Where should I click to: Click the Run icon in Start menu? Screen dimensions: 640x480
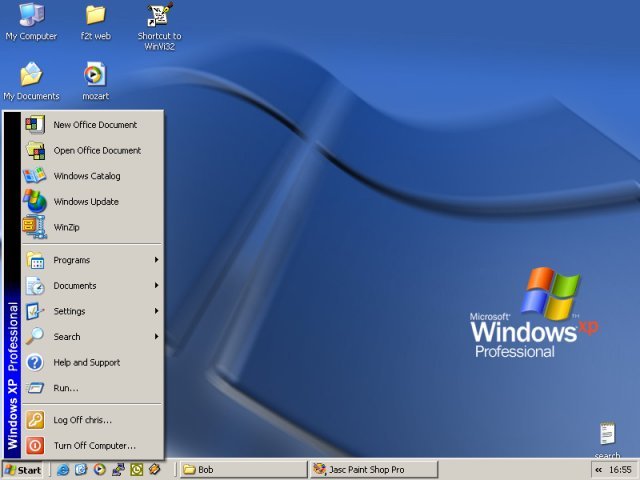35,388
